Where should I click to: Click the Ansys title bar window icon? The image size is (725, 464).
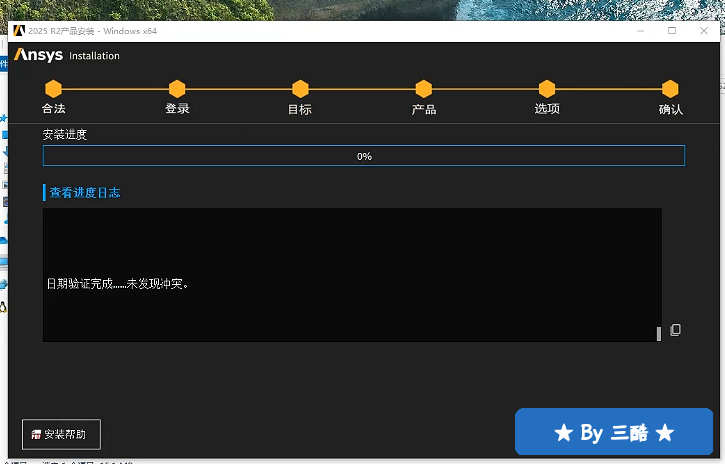click(19, 31)
